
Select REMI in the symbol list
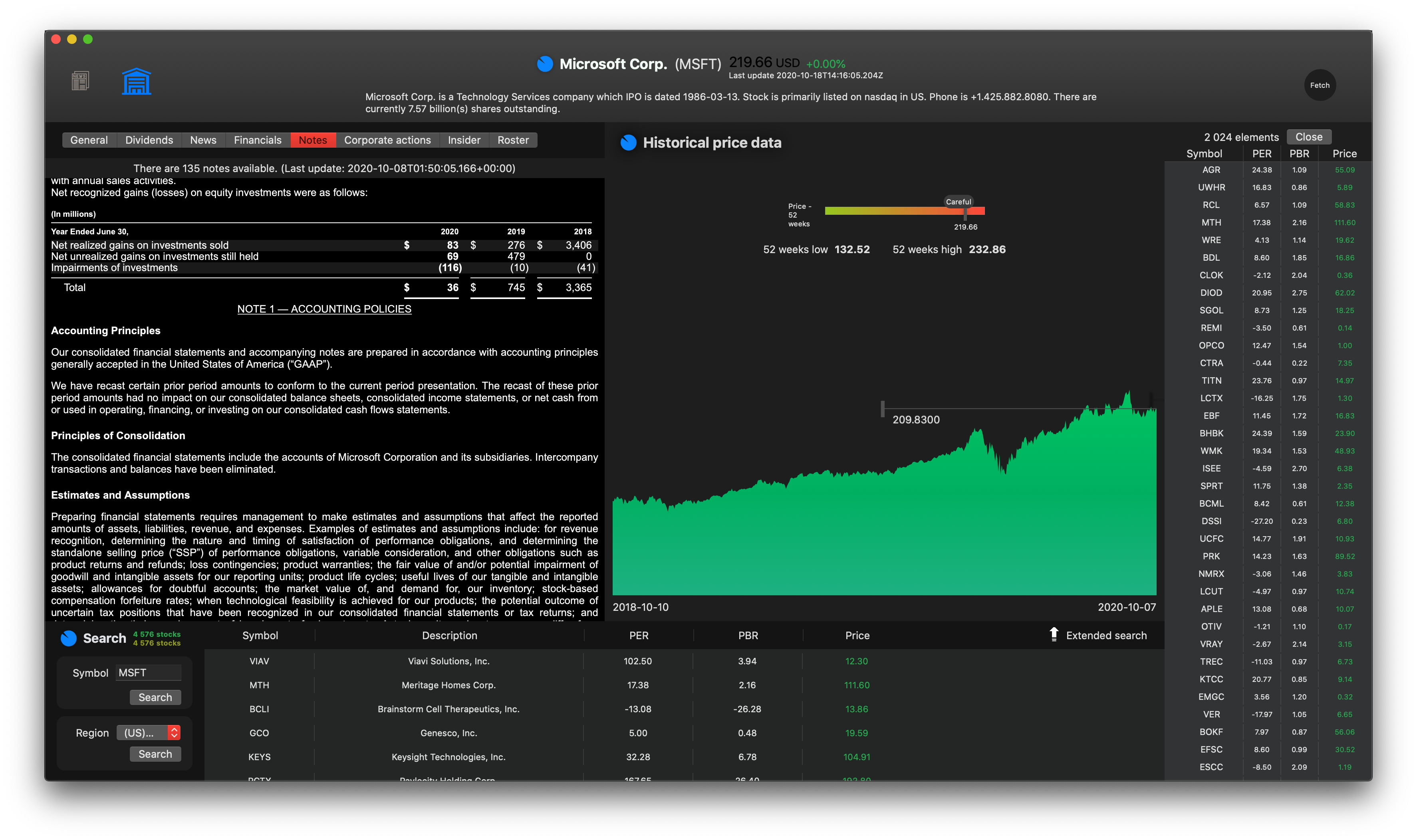[1268, 328]
